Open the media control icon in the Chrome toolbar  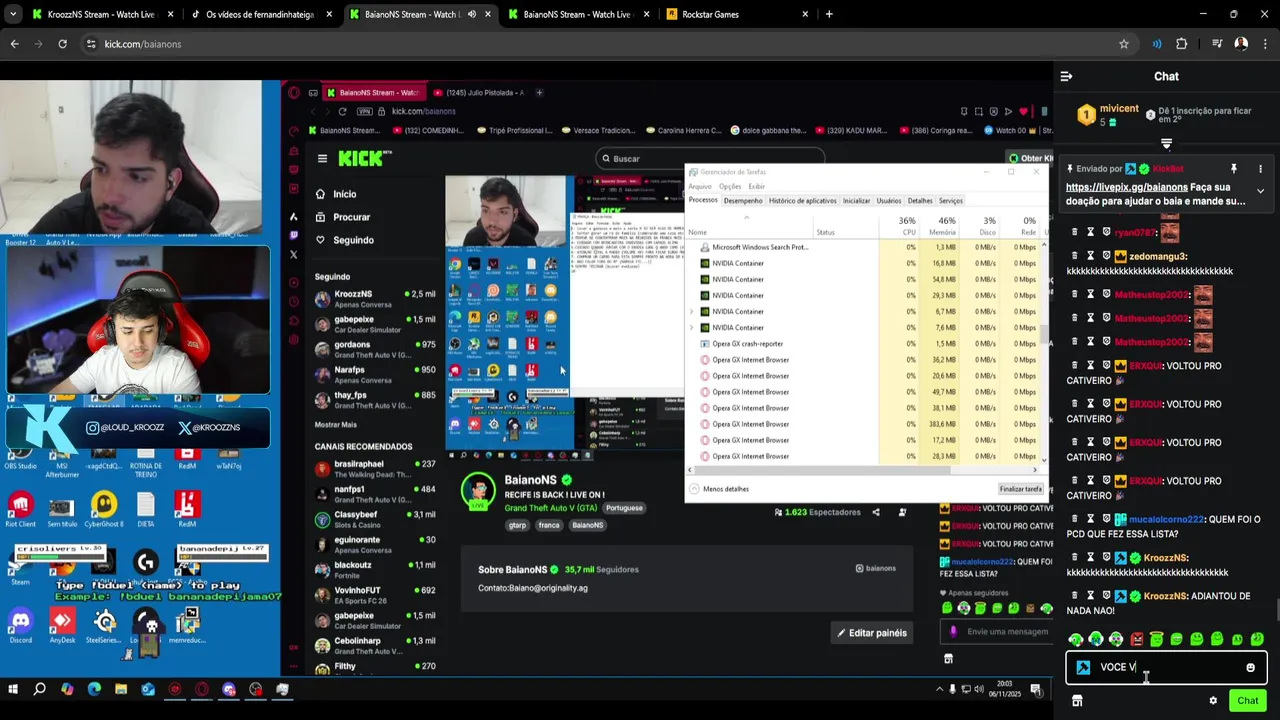(1217, 44)
